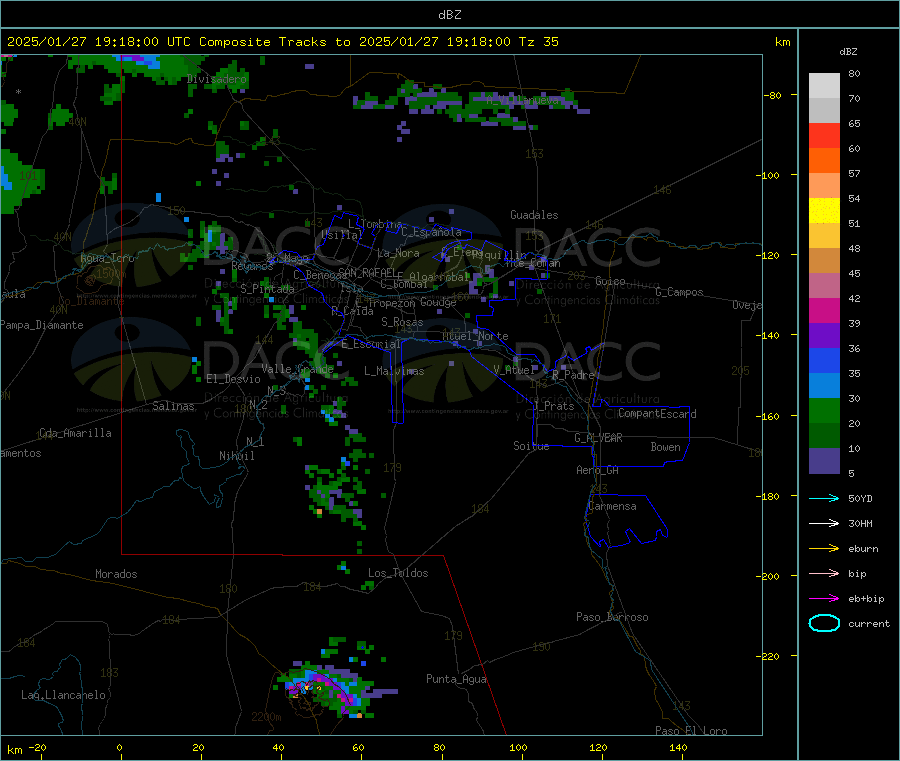Click the Aero_GA location label
Image resolution: width=900 pixels, height=761 pixels.
(x=598, y=470)
